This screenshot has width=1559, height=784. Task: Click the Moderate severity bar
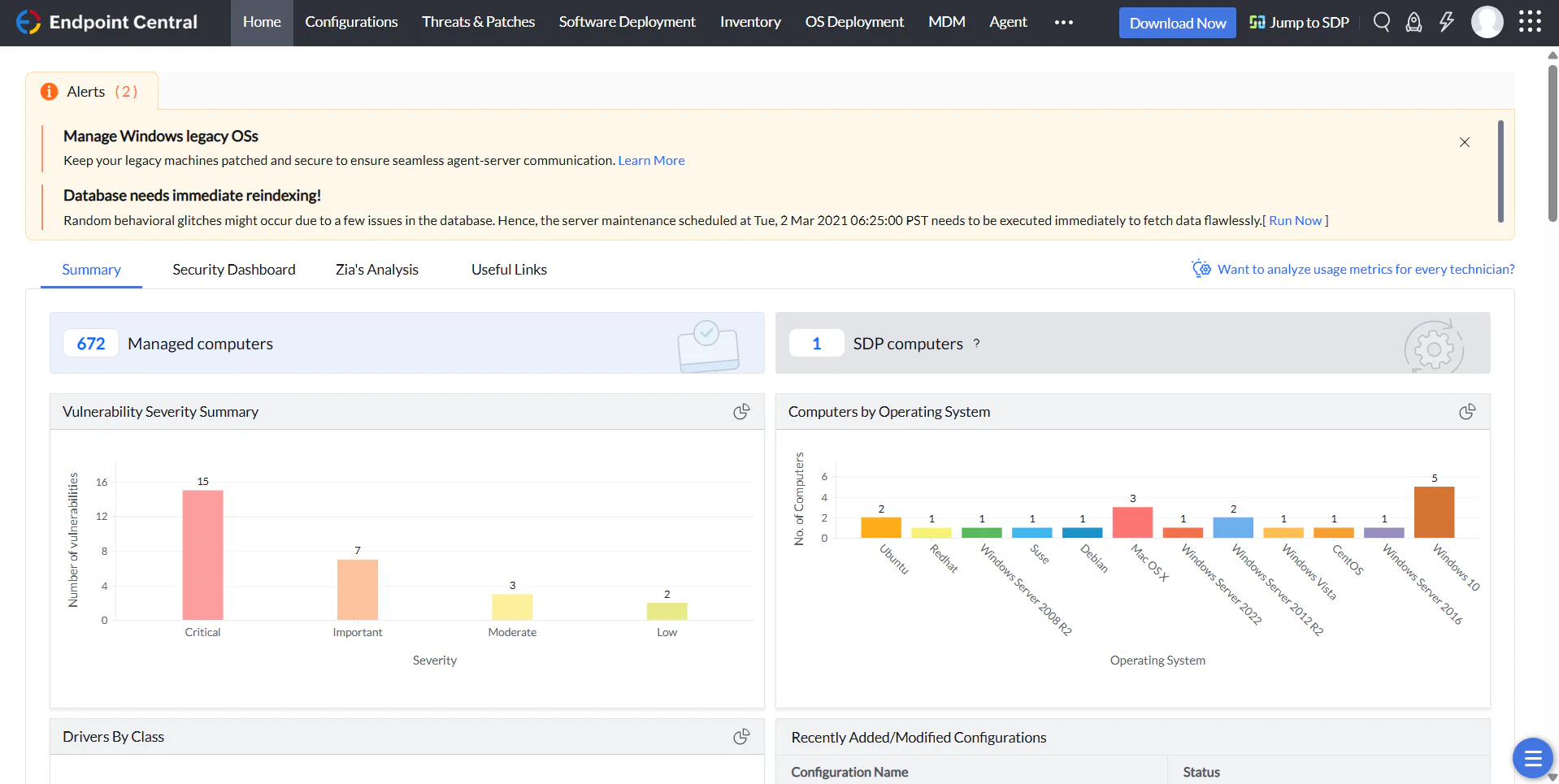pyautogui.click(x=512, y=607)
